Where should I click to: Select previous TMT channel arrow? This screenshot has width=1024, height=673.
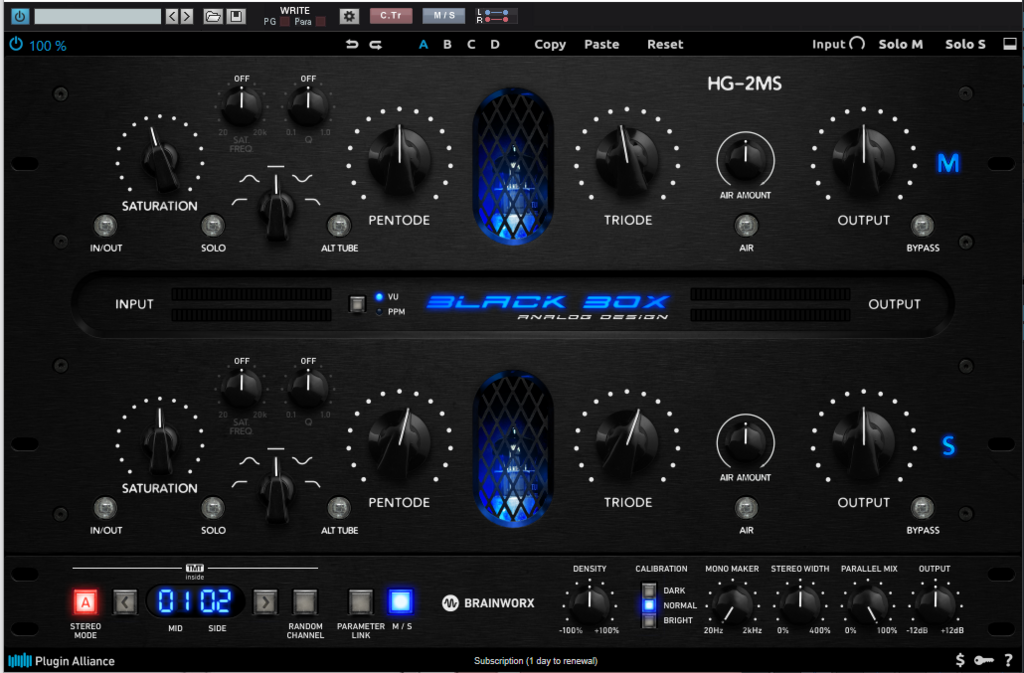pyautogui.click(x=125, y=602)
